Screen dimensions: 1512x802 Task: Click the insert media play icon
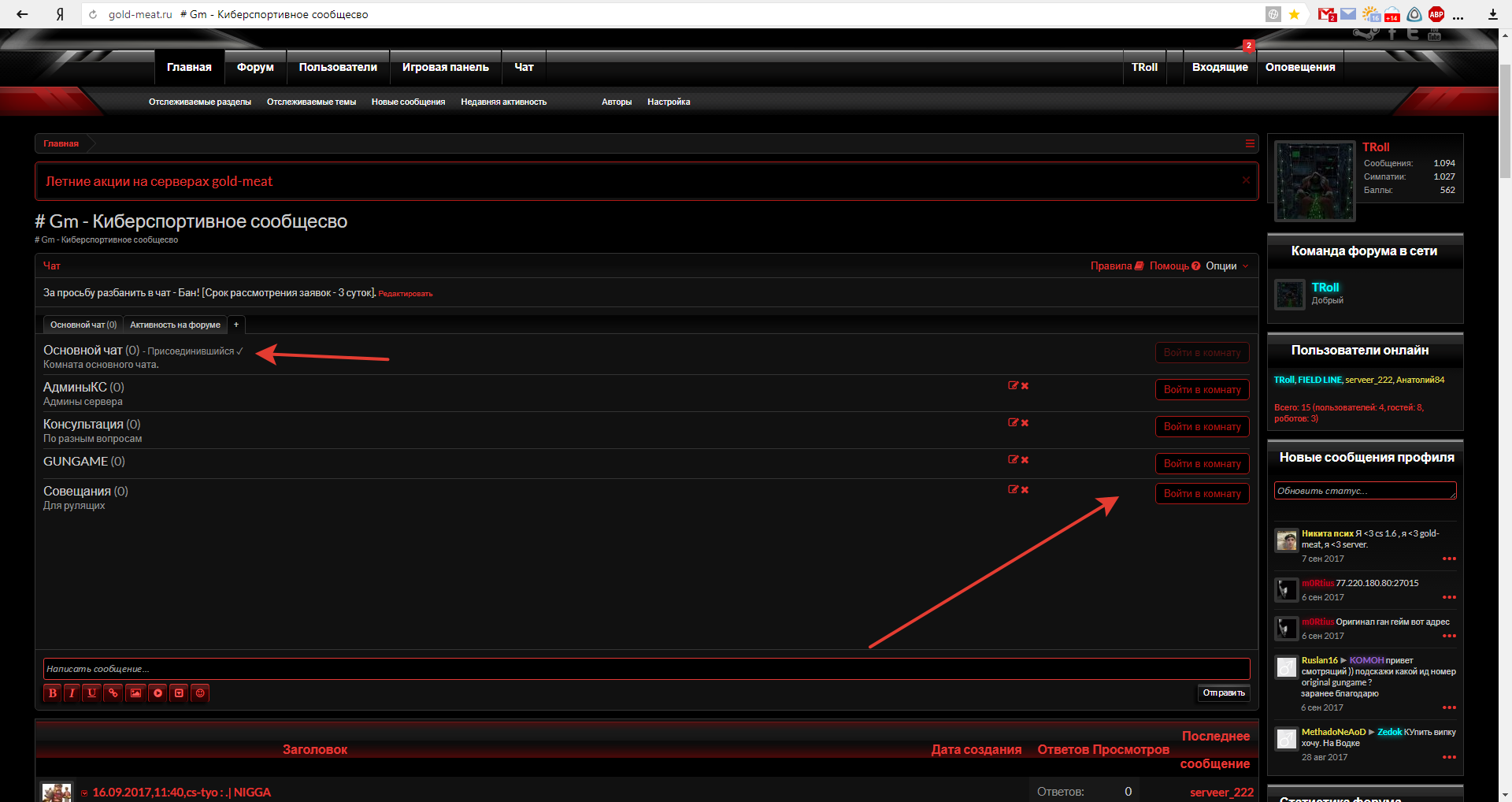157,693
